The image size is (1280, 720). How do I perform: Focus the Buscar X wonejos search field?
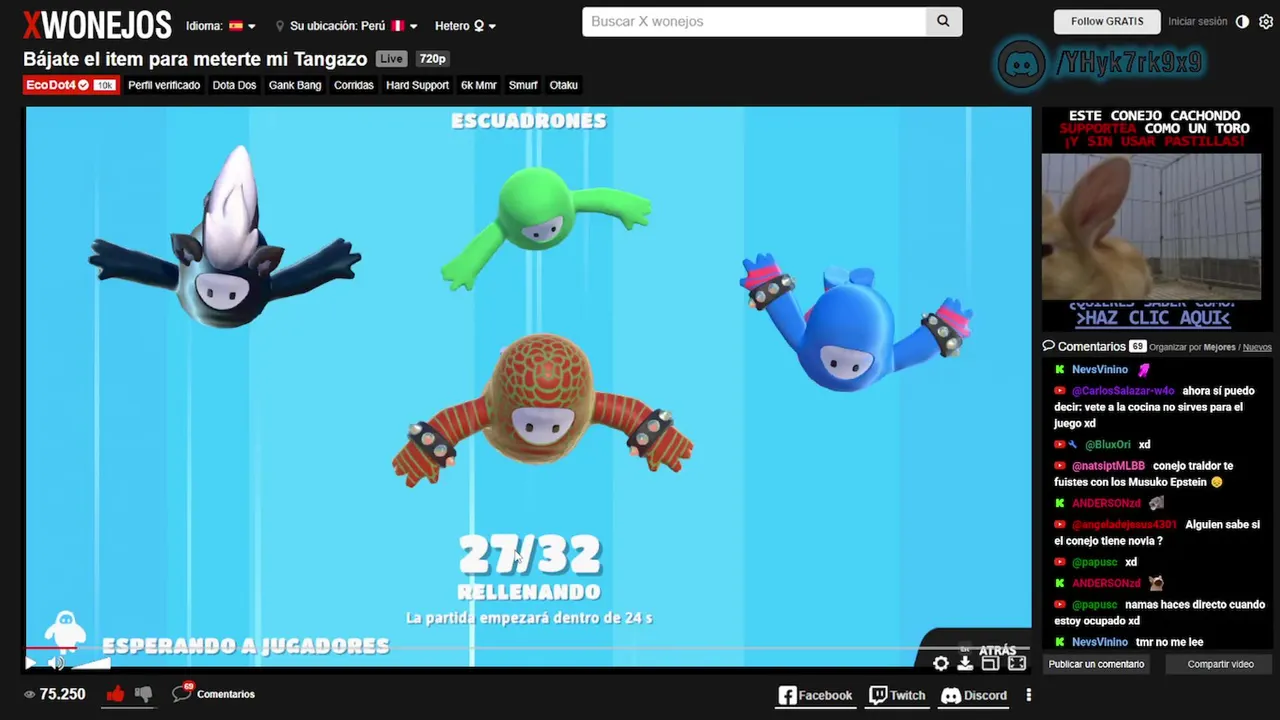click(x=754, y=21)
